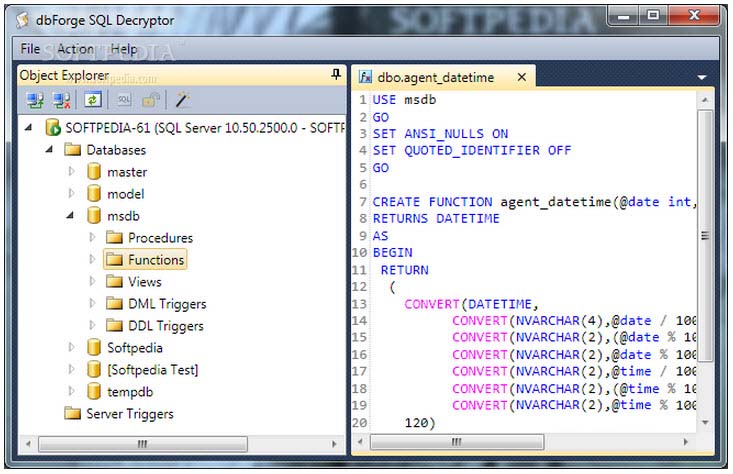The image size is (733, 474).
Task: Toggle the Object Explorer auto-hide pin
Action: coord(335,75)
